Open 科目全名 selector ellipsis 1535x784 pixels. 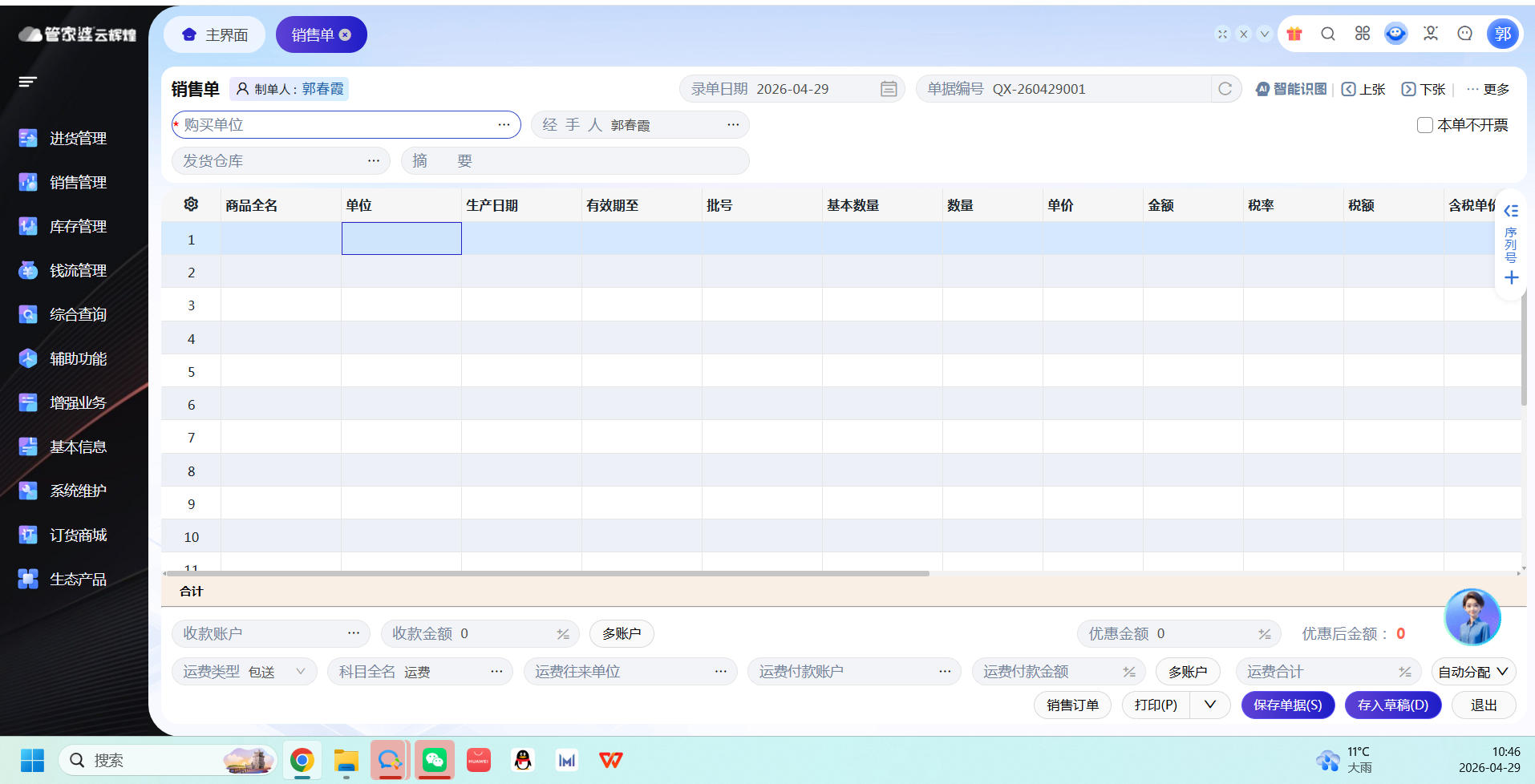click(496, 671)
